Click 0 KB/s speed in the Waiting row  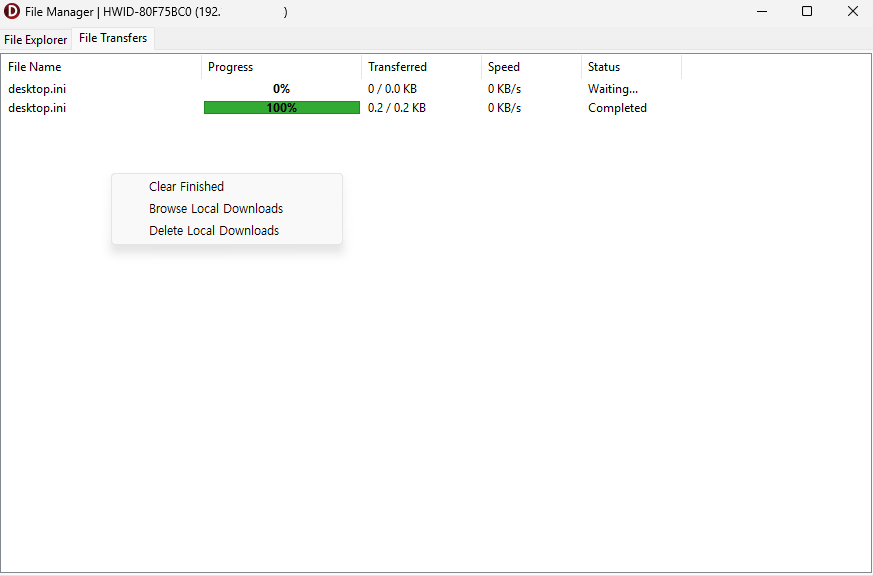tap(504, 88)
